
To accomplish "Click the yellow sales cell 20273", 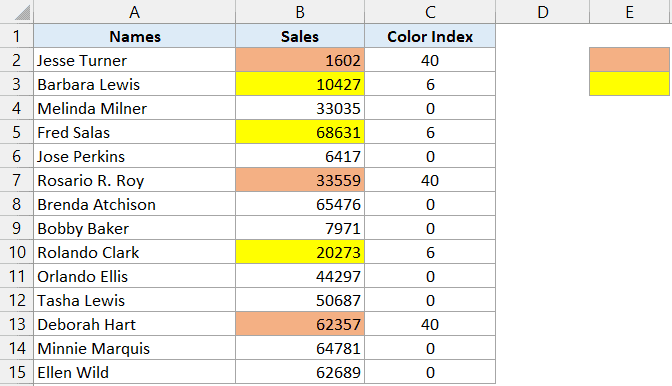I will click(300, 251).
